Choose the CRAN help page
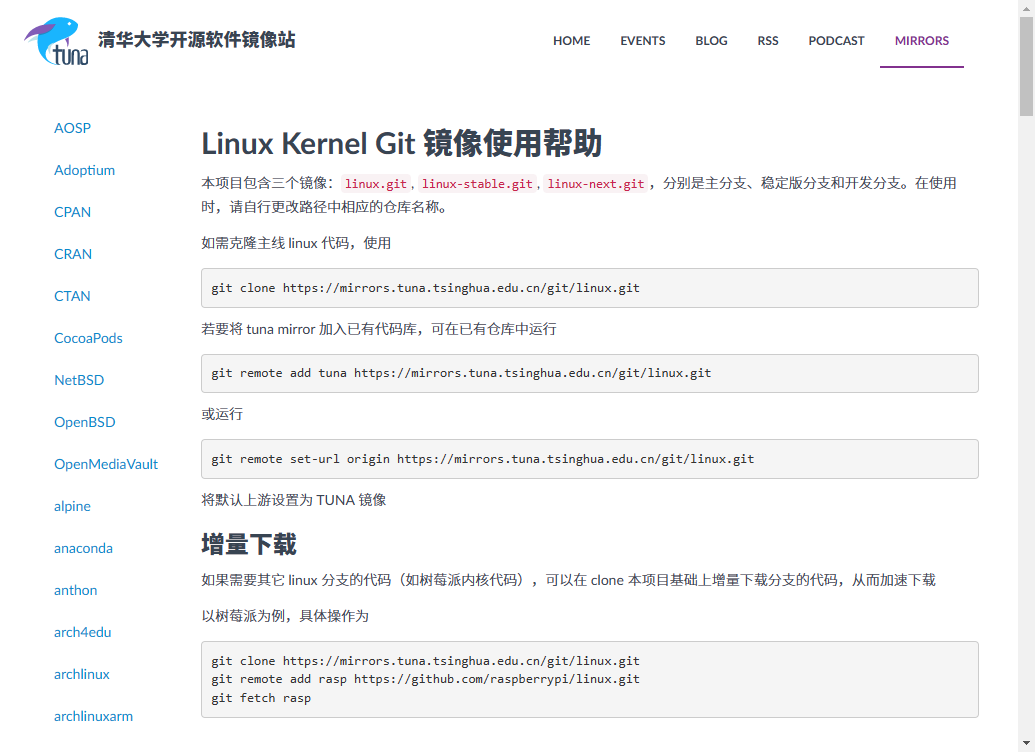 tap(73, 254)
